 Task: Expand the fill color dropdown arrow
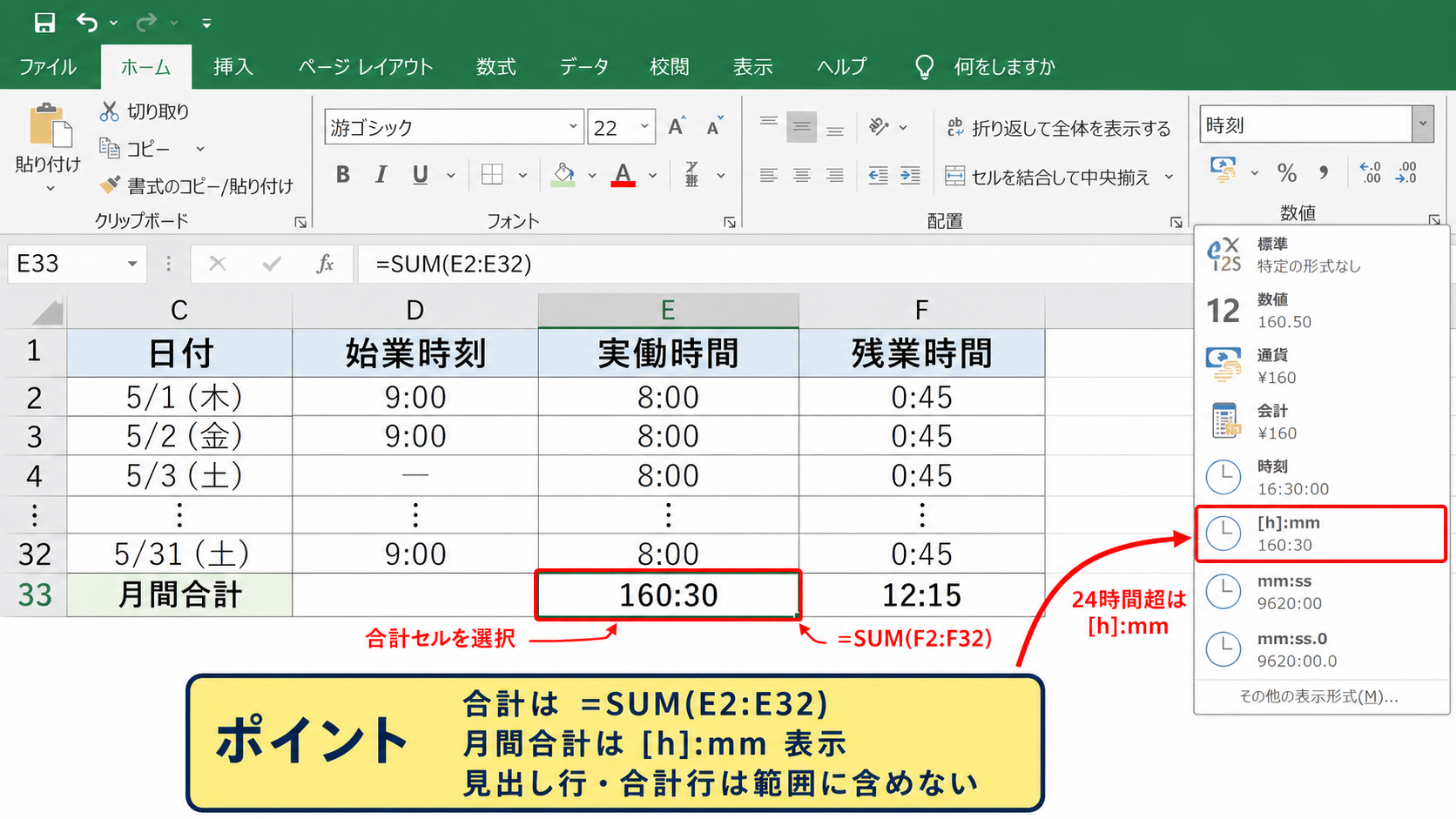[592, 176]
